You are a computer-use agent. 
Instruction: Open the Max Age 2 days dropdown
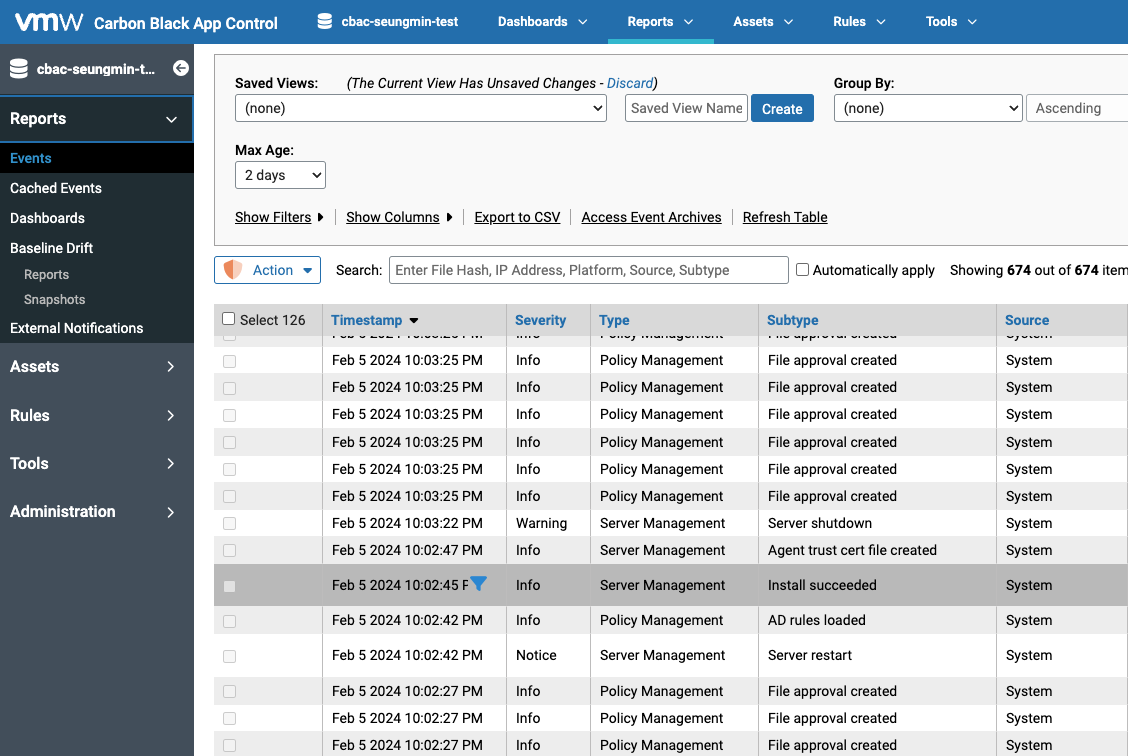tap(281, 175)
